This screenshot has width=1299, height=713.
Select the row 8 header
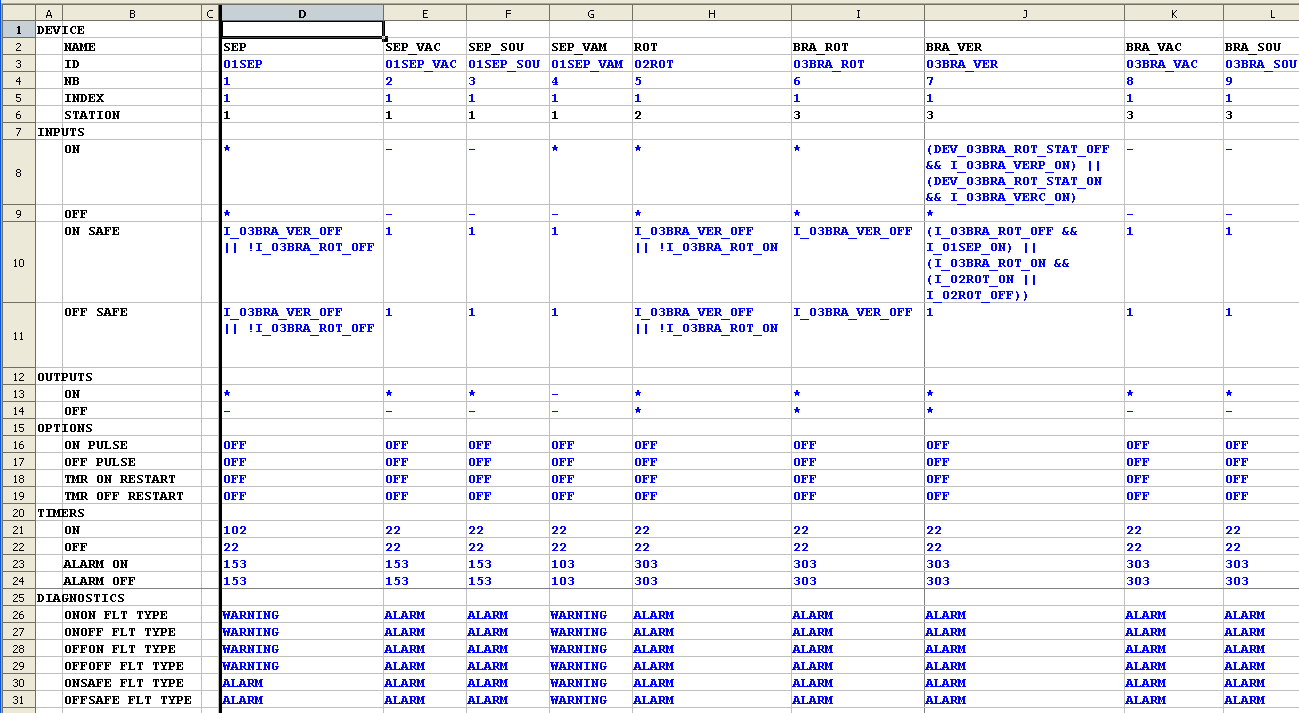click(x=18, y=173)
